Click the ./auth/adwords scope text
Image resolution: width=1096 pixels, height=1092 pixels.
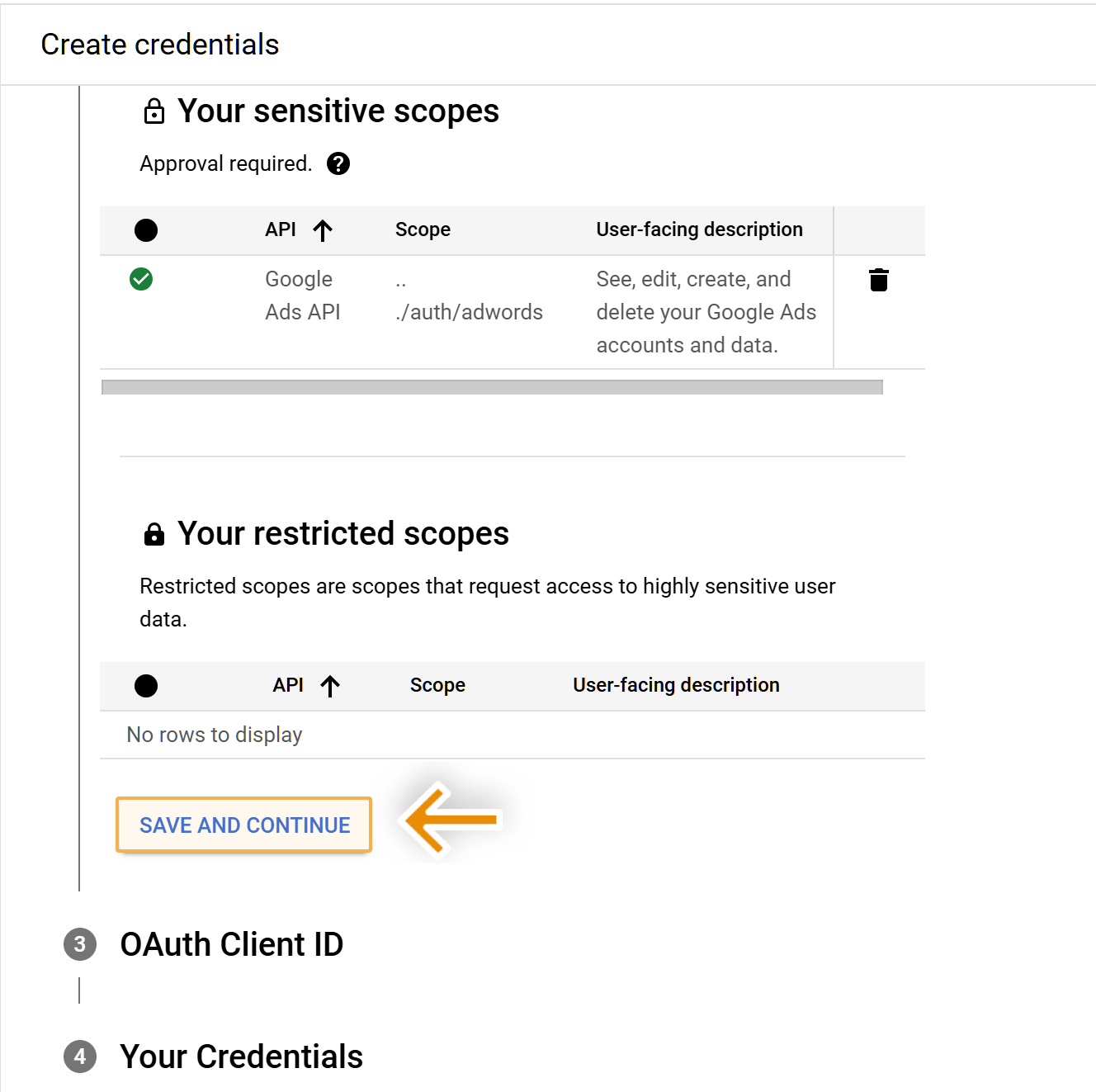click(x=469, y=312)
